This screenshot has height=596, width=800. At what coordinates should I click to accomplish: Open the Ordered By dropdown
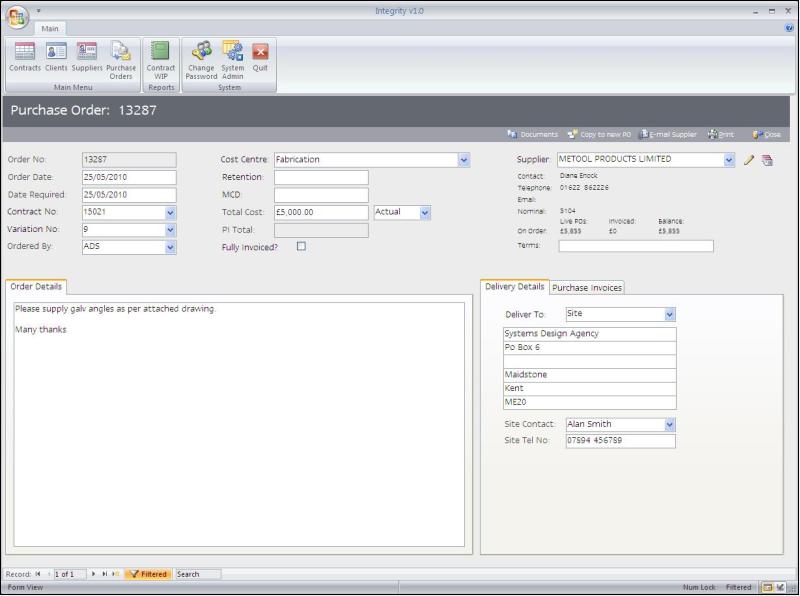[x=170, y=247]
